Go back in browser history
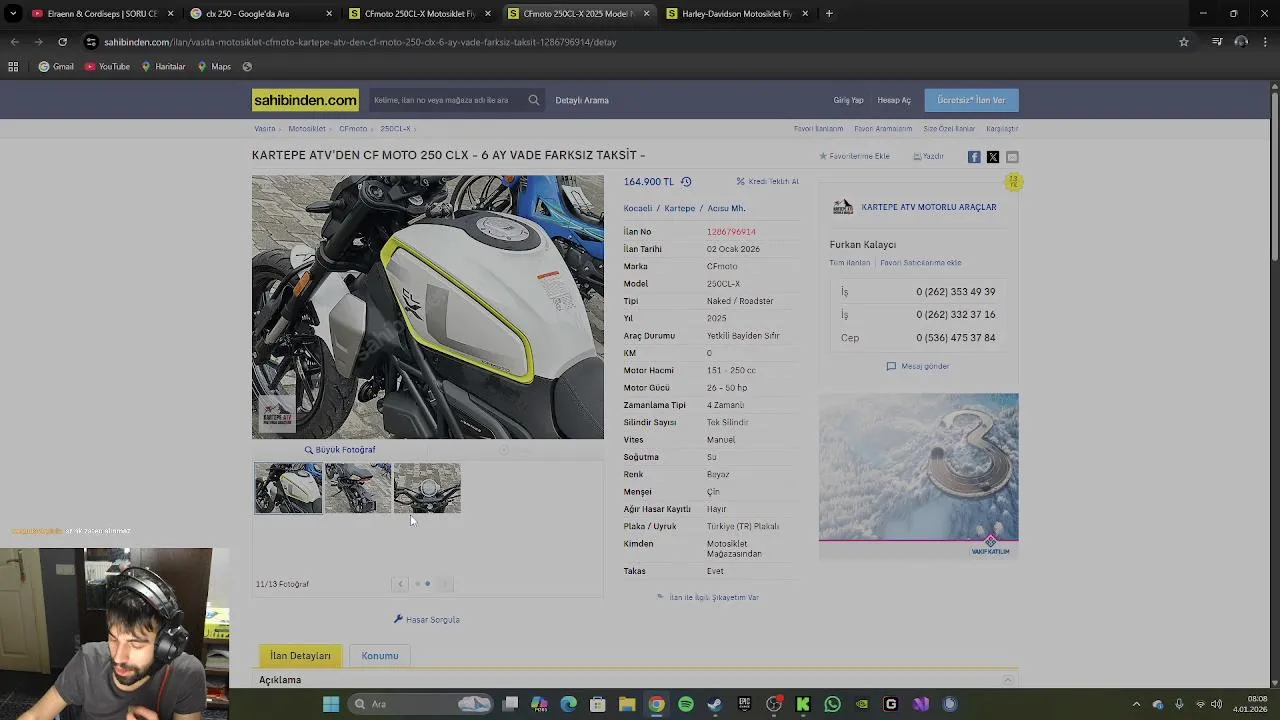The height and width of the screenshot is (720, 1280). point(14,42)
